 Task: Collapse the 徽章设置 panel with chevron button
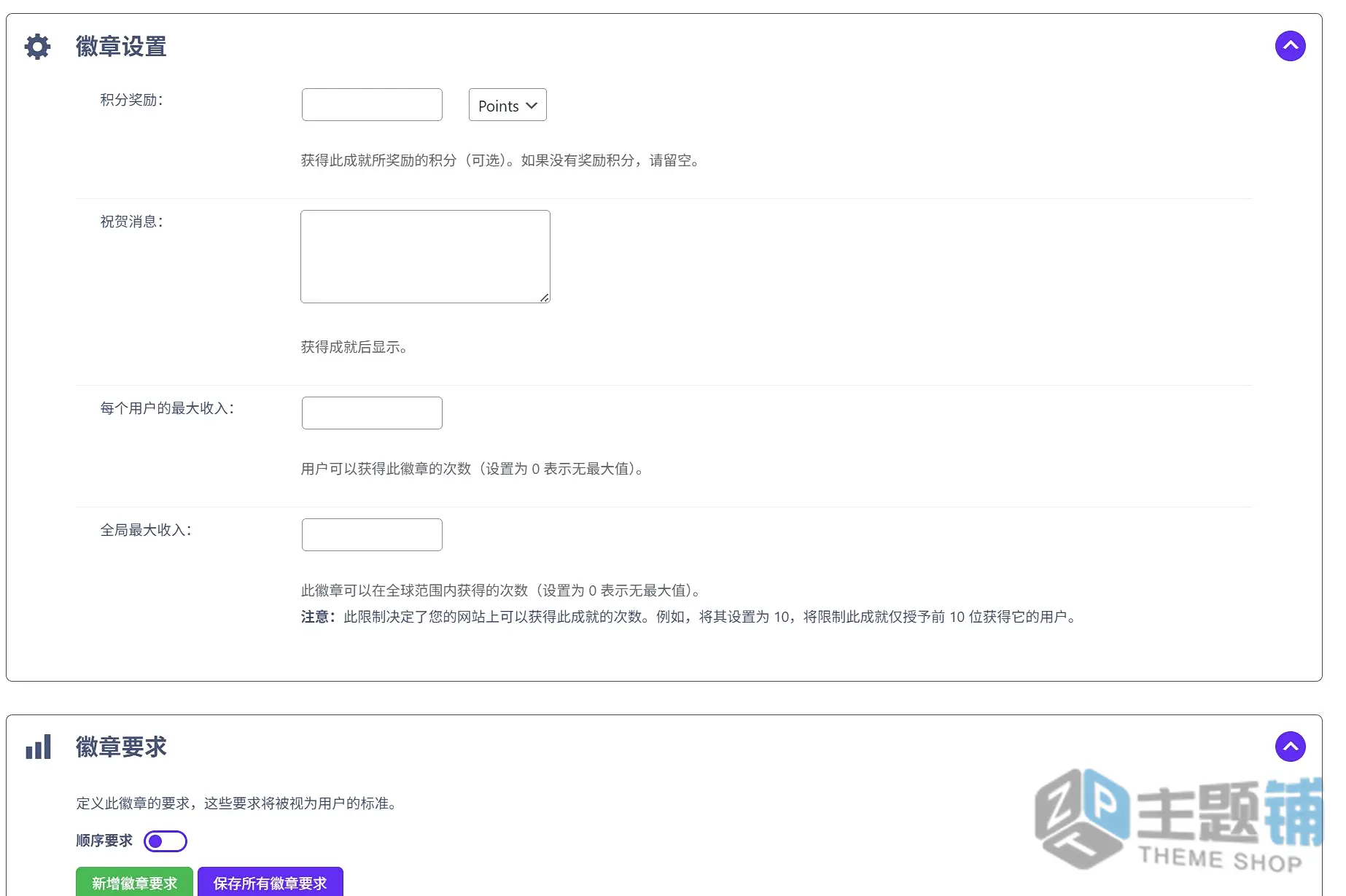pyautogui.click(x=1290, y=46)
